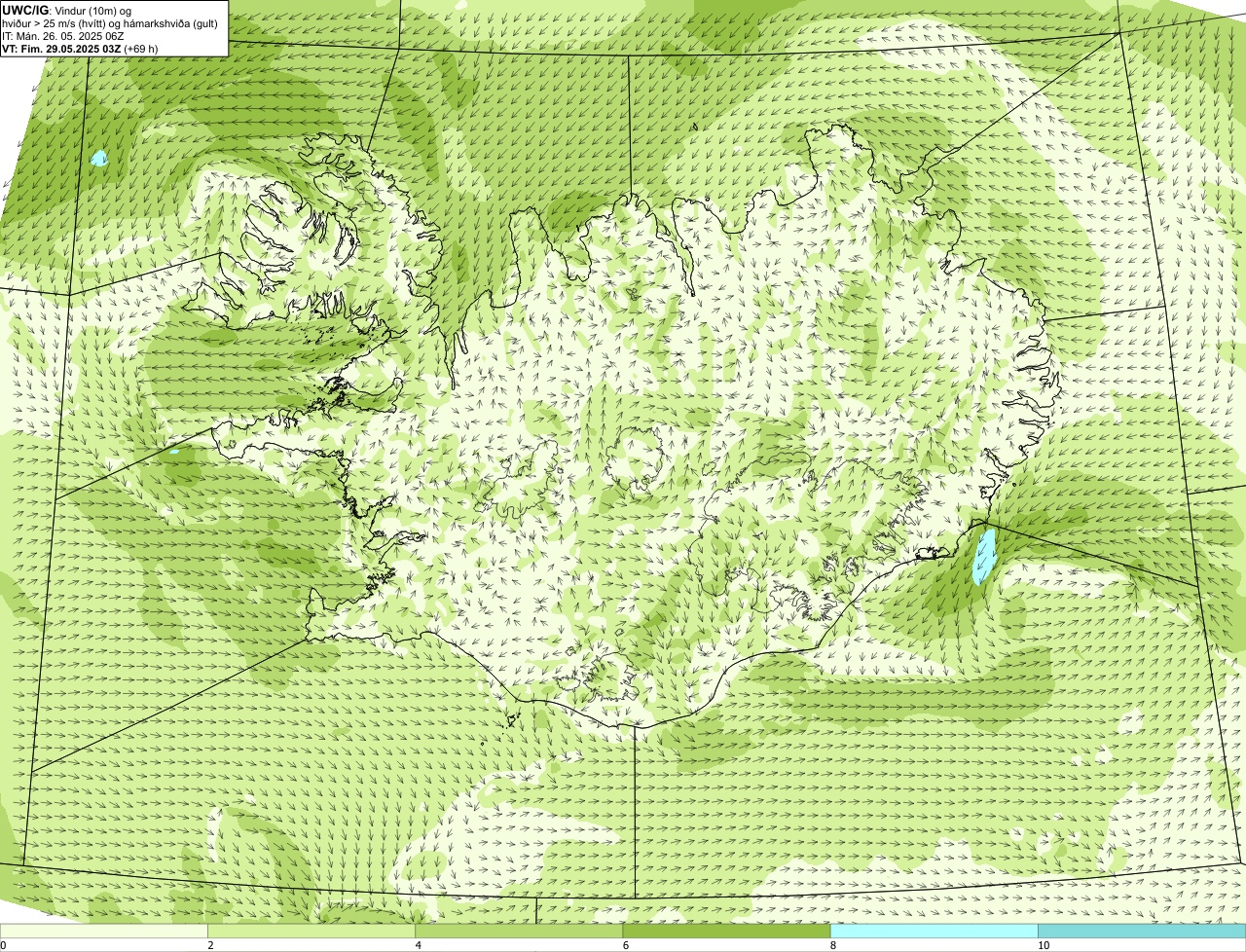Select the pale yellow 0–2 colorbar segment

pyautogui.click(x=104, y=932)
